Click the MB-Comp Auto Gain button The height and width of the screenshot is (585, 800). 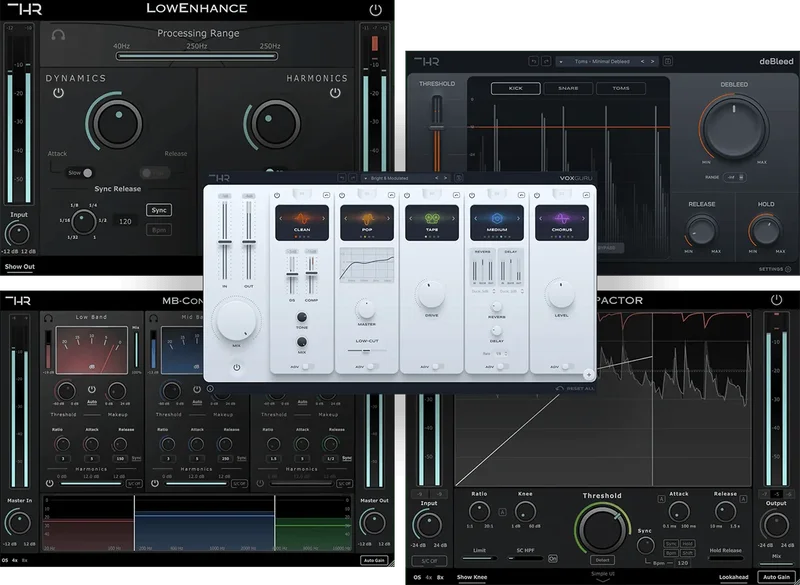(373, 560)
